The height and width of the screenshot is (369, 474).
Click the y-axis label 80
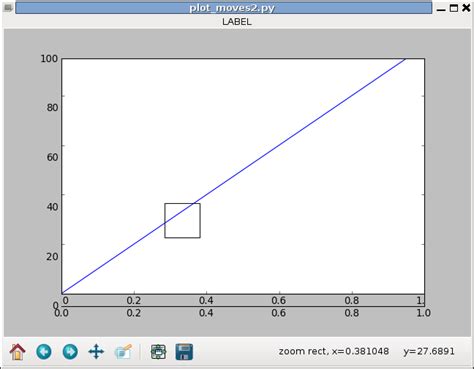pos(52,108)
